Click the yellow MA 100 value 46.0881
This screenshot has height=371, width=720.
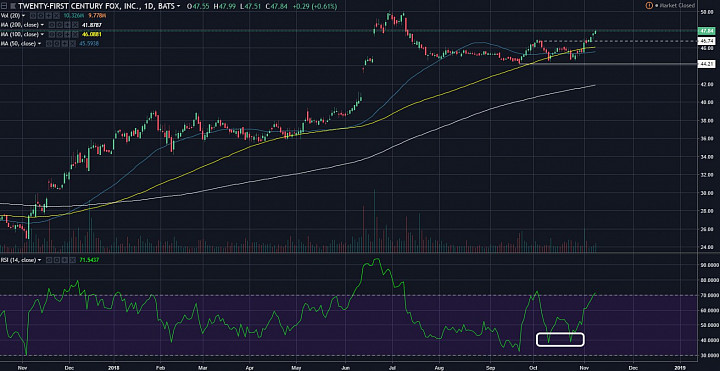pyautogui.click(x=91, y=34)
